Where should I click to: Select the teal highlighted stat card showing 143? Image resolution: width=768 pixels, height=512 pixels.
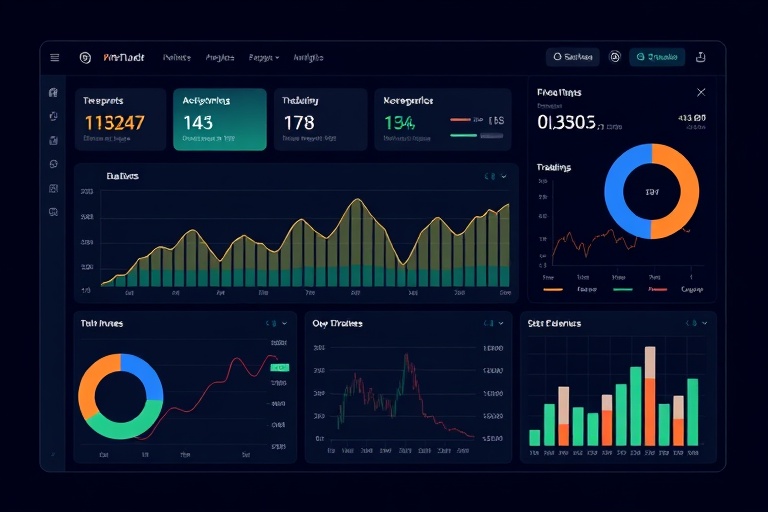click(x=220, y=119)
